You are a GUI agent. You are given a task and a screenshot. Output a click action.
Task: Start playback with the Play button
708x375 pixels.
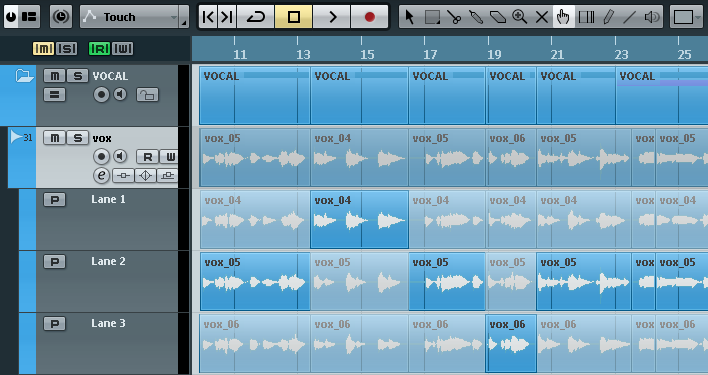(332, 17)
